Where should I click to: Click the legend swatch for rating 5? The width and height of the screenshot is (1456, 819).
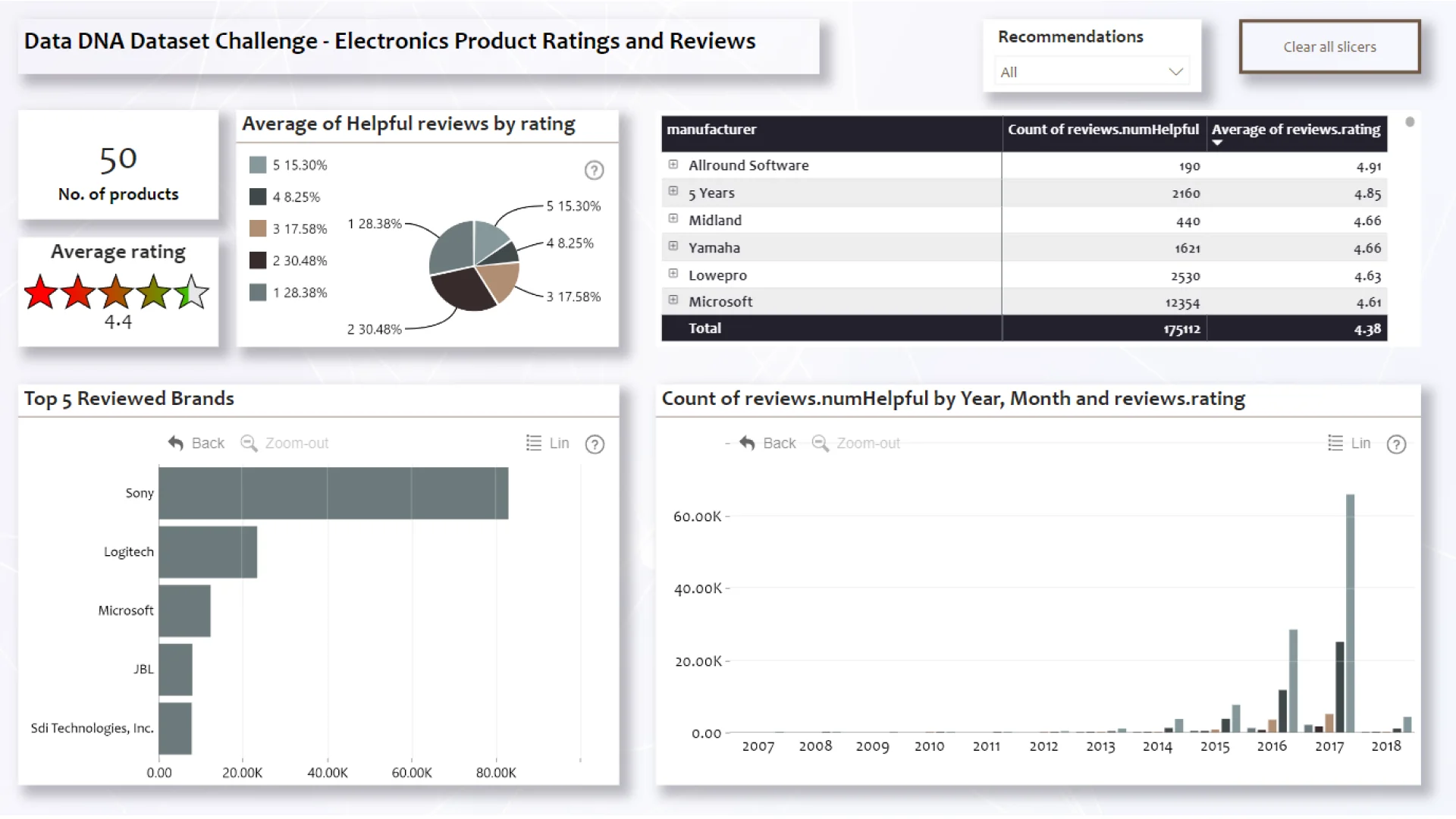click(x=258, y=165)
